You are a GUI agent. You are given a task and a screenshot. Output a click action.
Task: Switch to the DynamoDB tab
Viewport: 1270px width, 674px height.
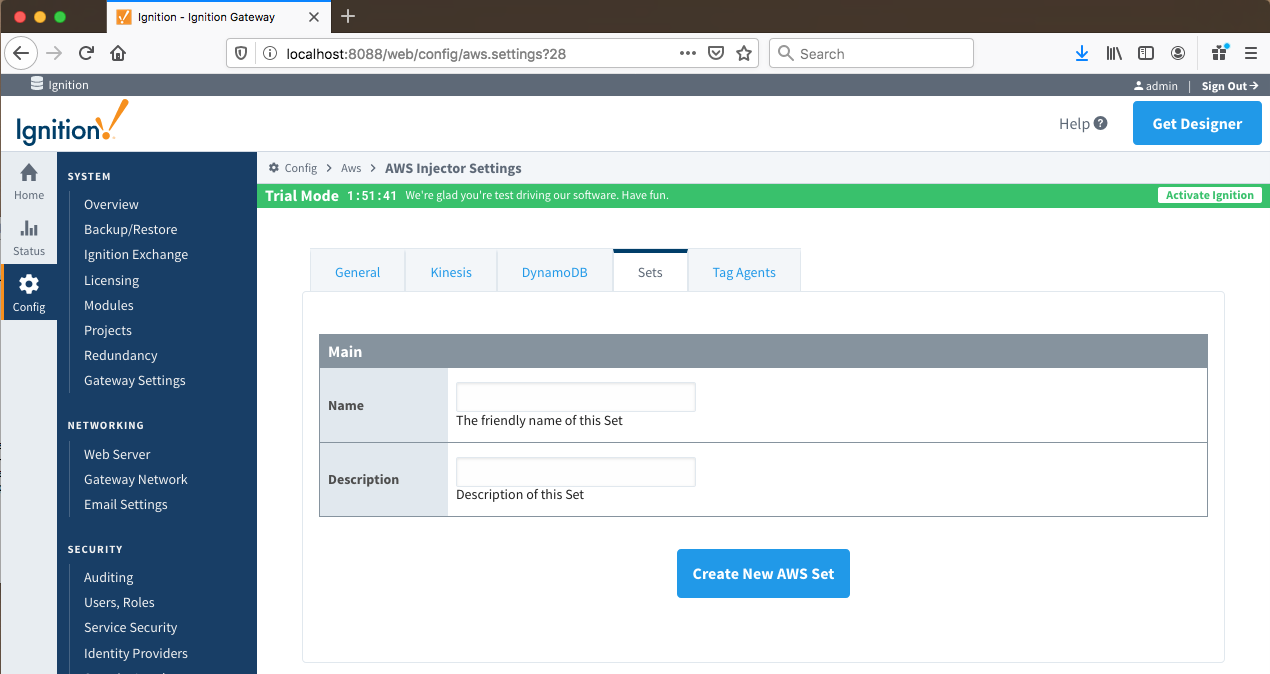tap(555, 272)
